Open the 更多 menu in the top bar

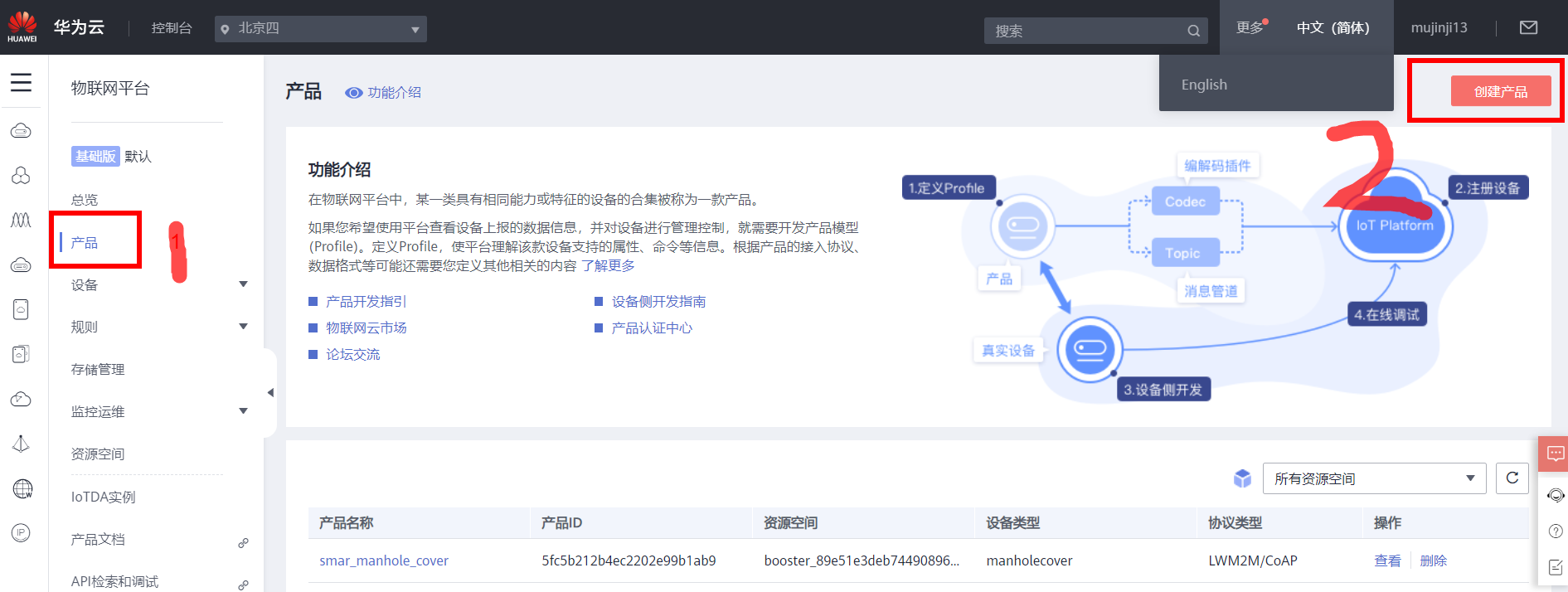pyautogui.click(x=1251, y=27)
